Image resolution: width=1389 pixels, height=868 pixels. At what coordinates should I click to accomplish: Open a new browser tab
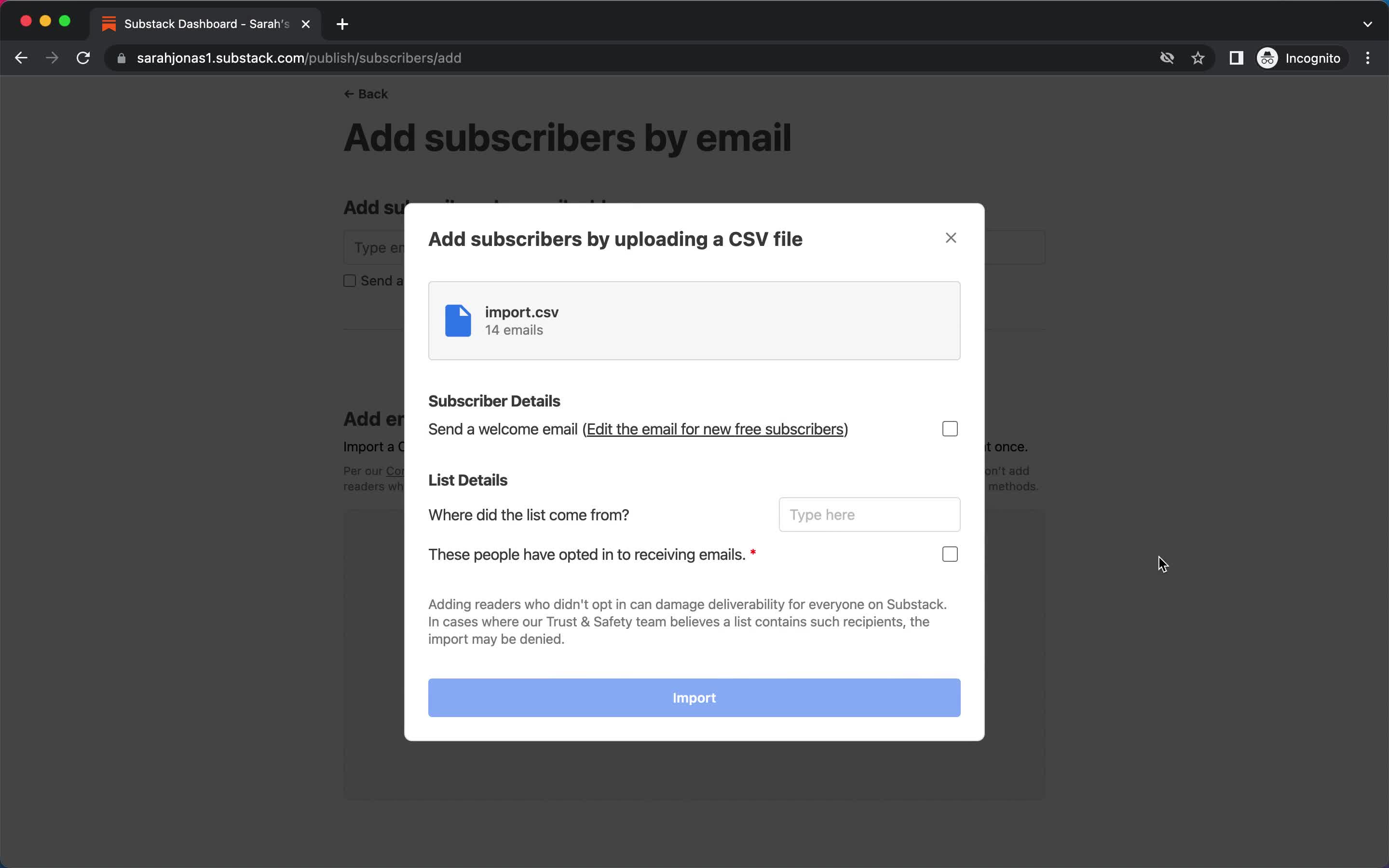342,24
